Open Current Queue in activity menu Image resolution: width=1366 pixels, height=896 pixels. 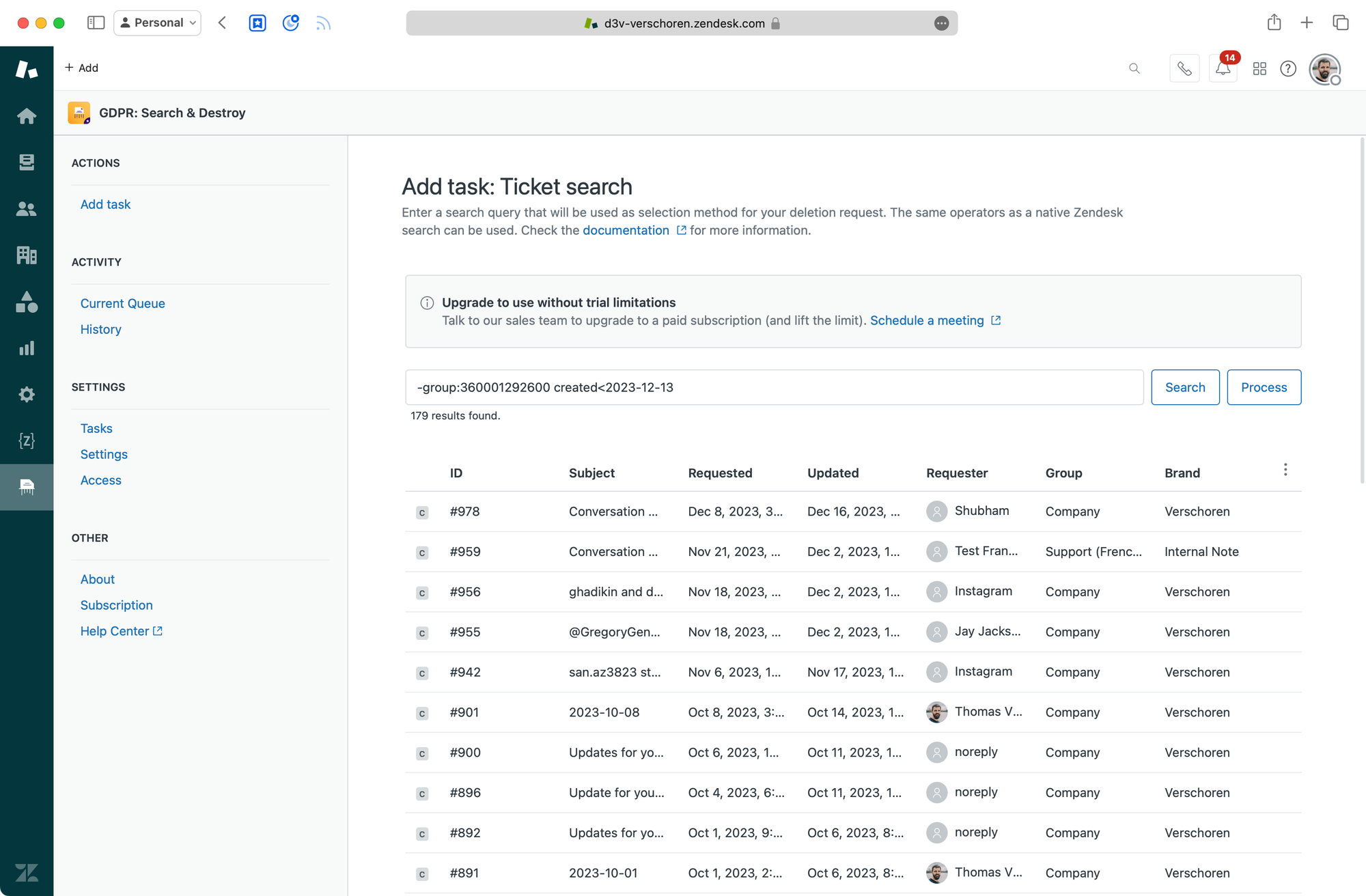click(x=122, y=303)
